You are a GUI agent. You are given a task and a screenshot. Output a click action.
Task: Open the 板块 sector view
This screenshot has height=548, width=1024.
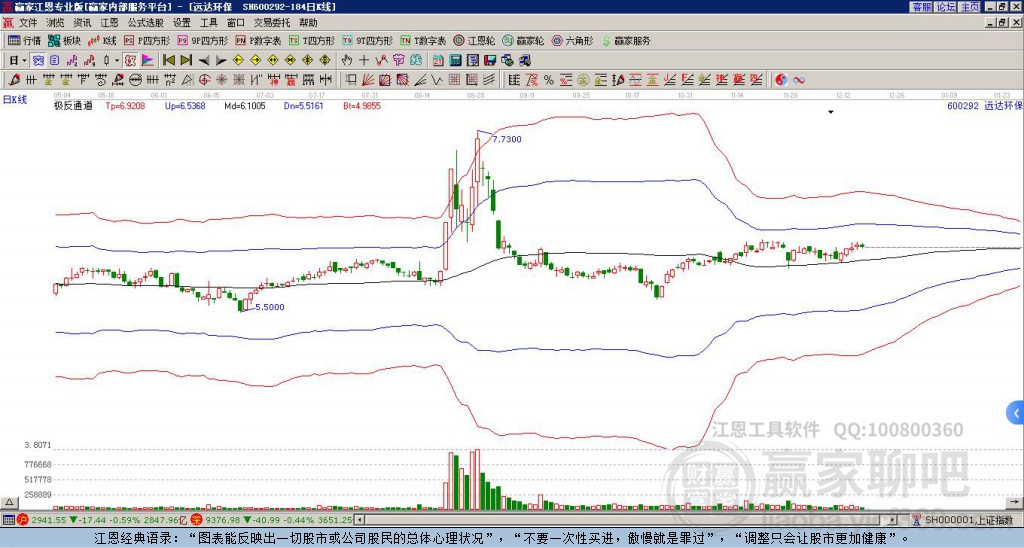pos(63,40)
